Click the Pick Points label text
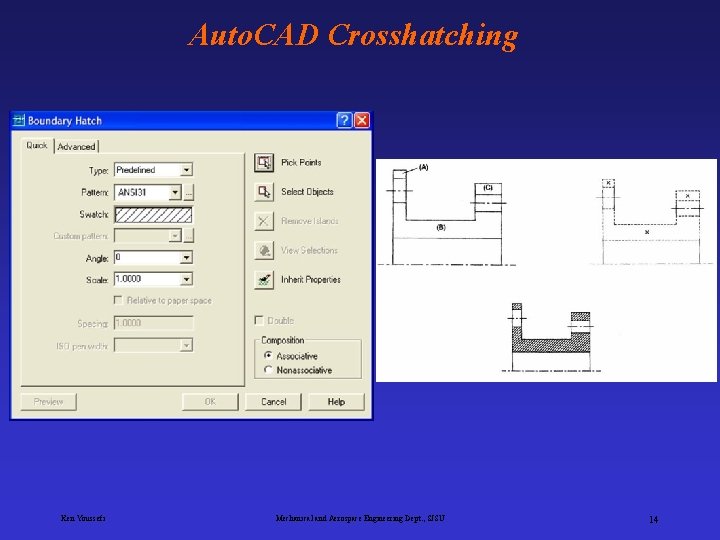The width and height of the screenshot is (720, 540). pyautogui.click(x=301, y=163)
